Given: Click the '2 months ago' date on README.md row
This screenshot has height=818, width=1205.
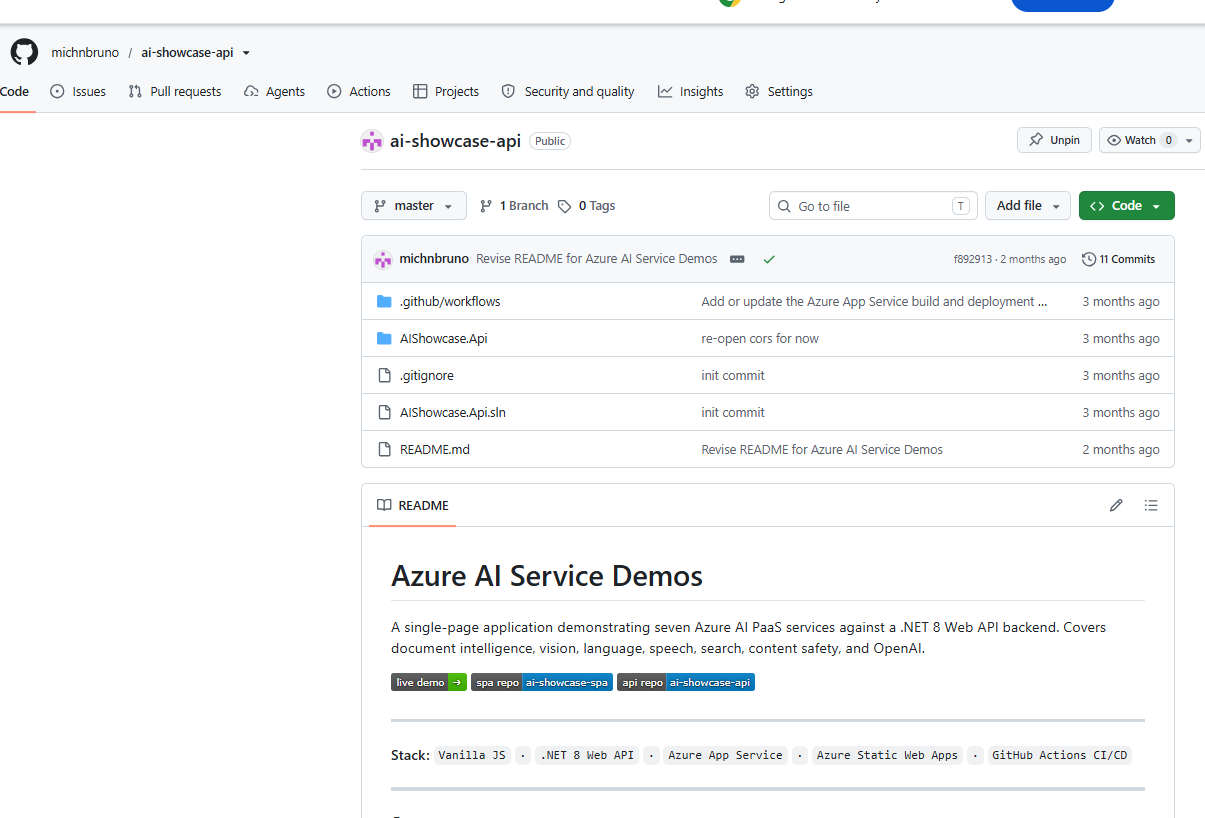Looking at the screenshot, I should pyautogui.click(x=1121, y=449).
